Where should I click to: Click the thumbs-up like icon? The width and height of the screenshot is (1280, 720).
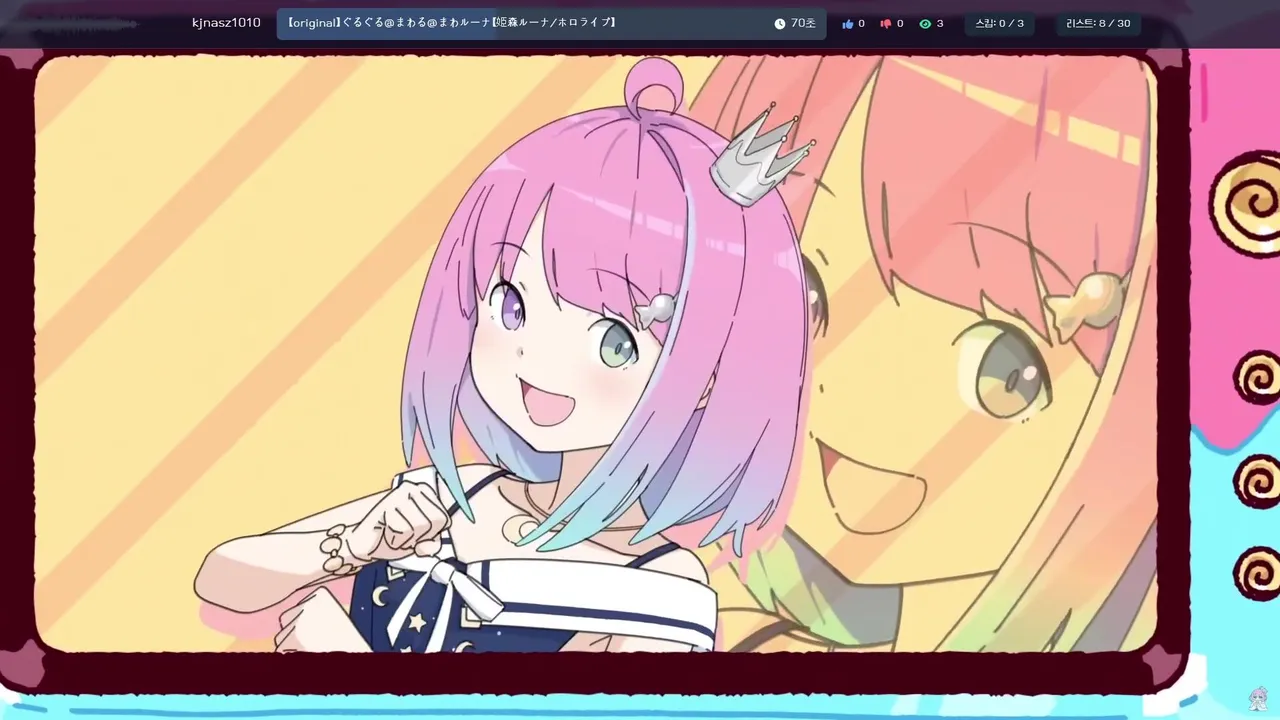848,23
